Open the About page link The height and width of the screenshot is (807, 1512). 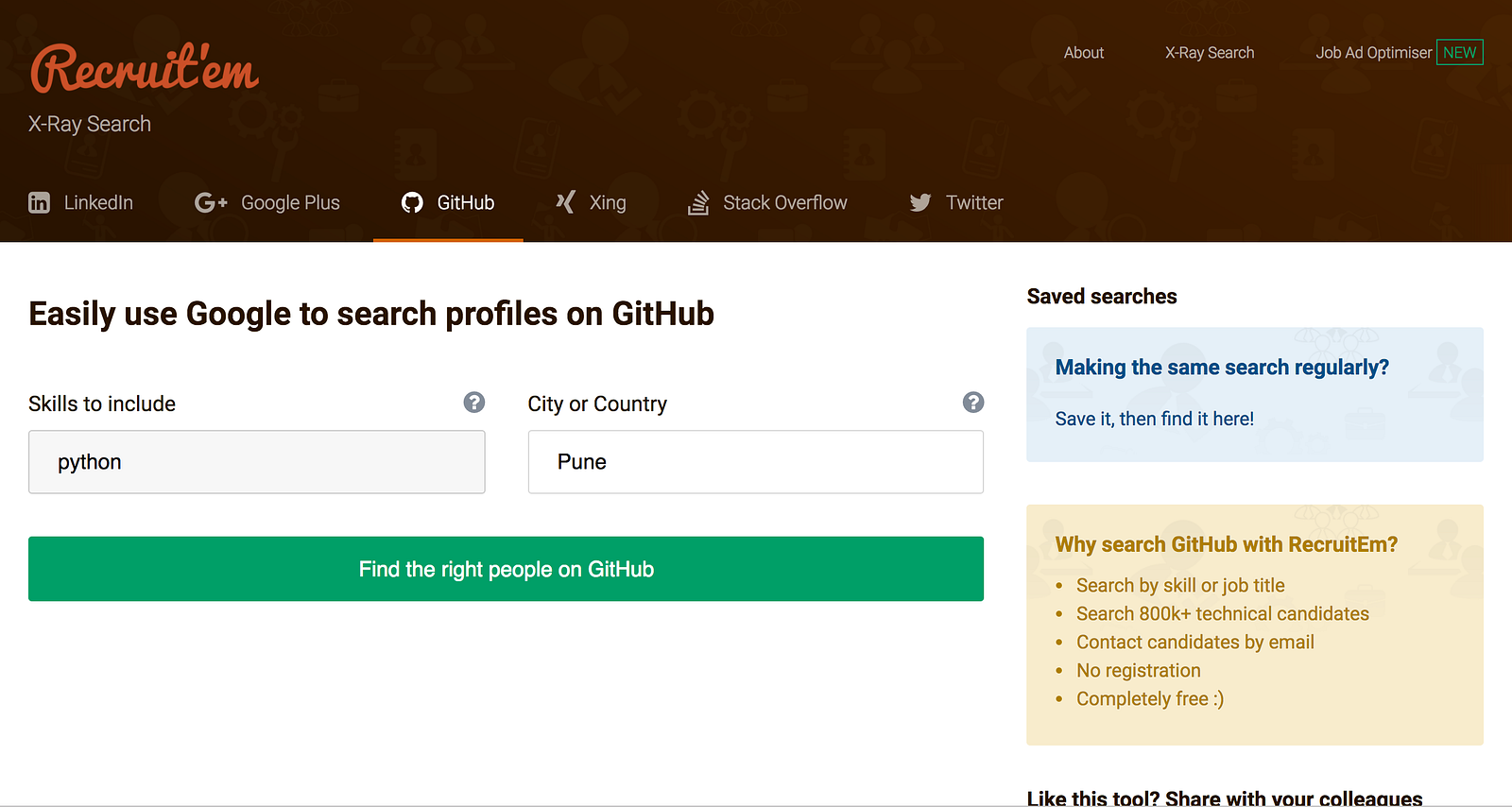(1083, 53)
